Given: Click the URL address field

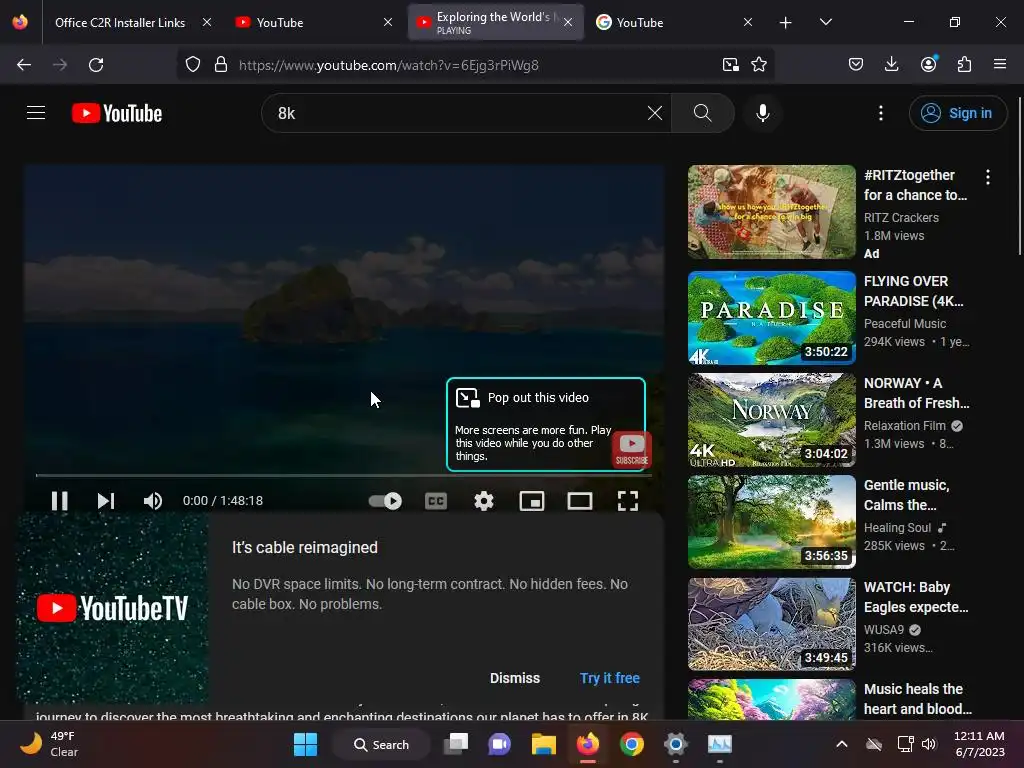Looking at the screenshot, I should (473, 65).
